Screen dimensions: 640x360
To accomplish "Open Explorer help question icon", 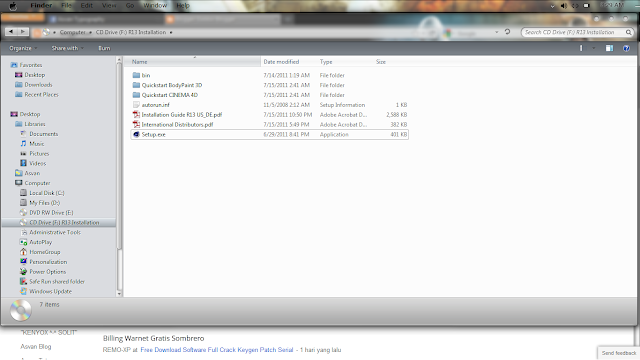I will (626, 48).
